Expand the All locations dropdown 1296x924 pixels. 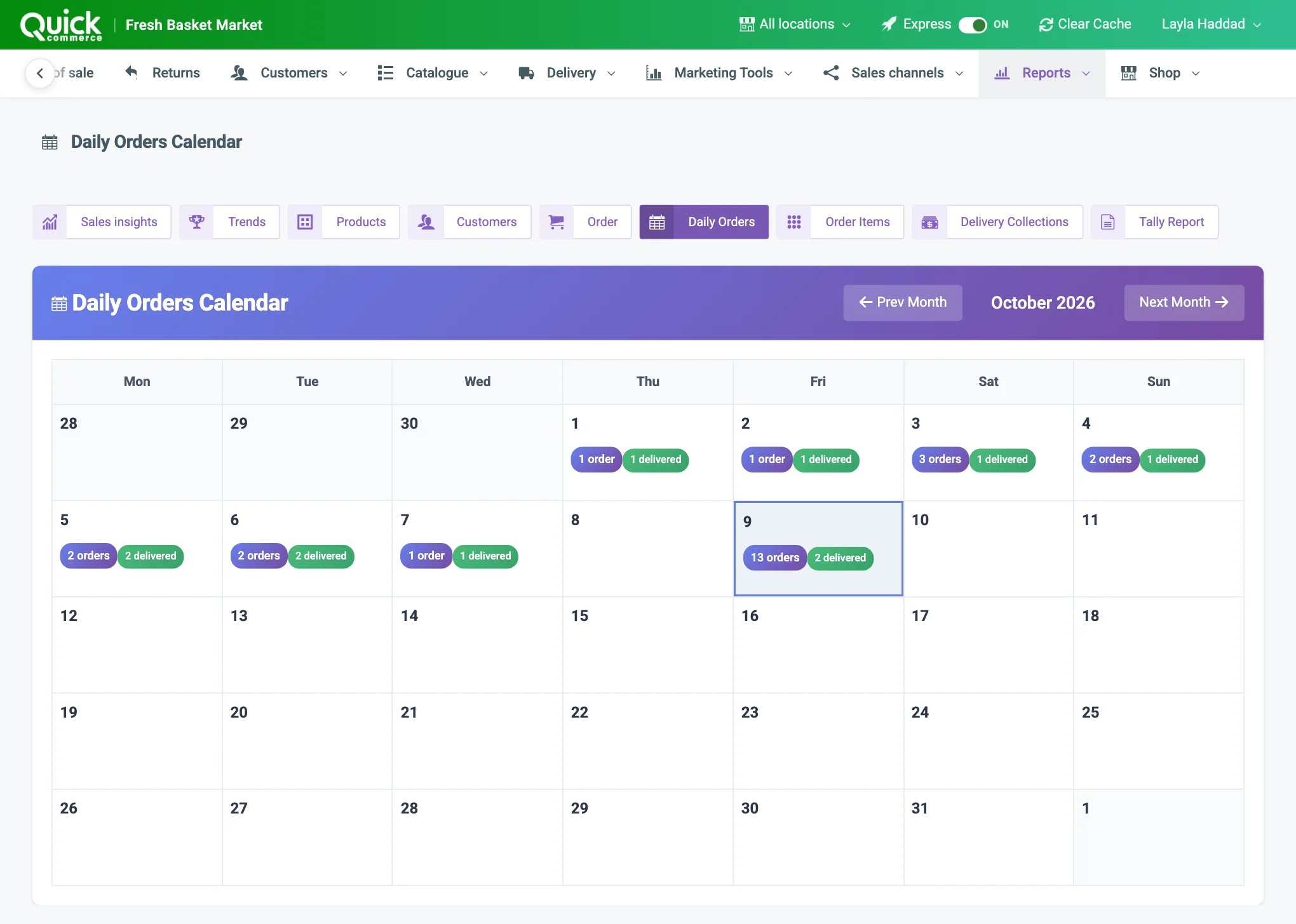coord(795,24)
